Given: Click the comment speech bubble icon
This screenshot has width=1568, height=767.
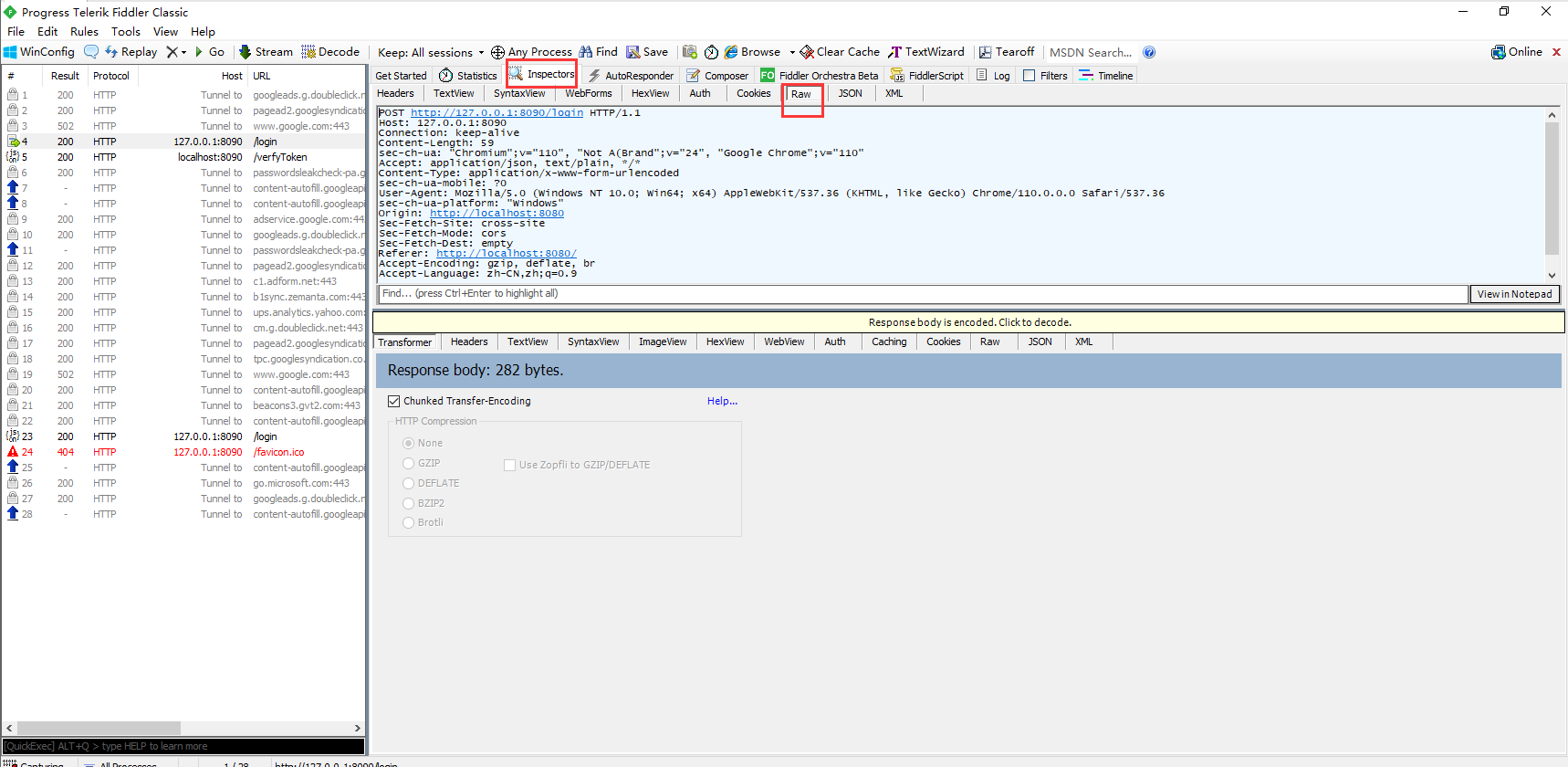Looking at the screenshot, I should [x=91, y=52].
